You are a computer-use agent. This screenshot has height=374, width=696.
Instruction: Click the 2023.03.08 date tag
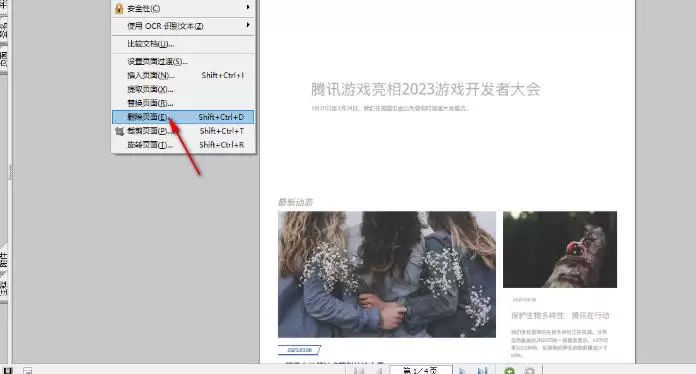pyautogui.click(x=300, y=350)
